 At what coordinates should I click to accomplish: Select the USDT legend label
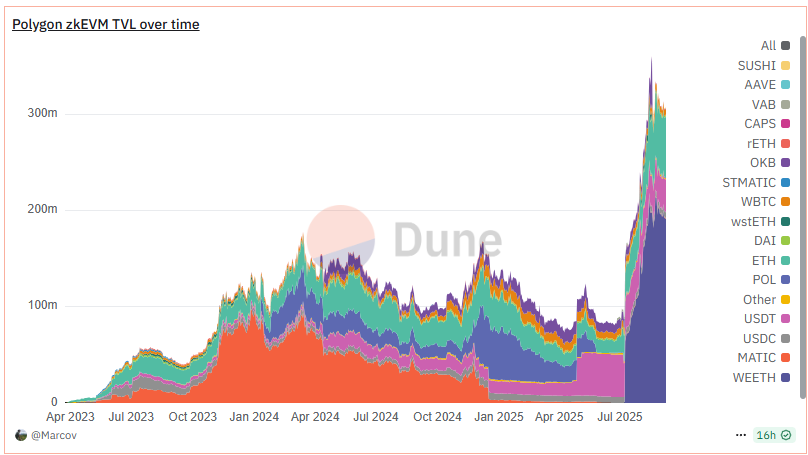[x=760, y=318]
